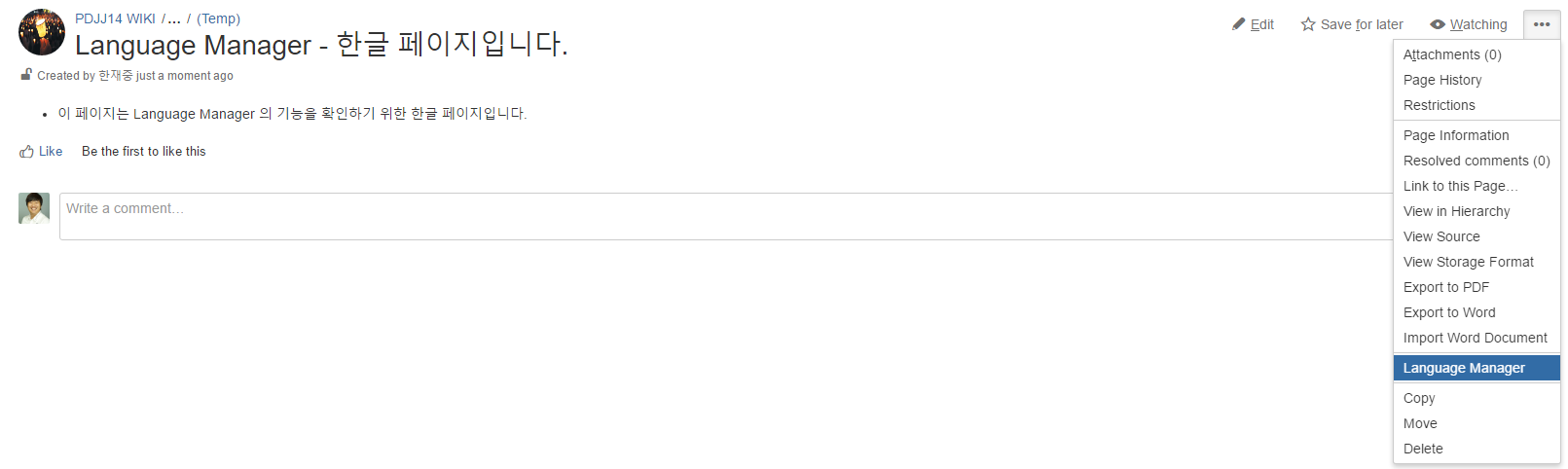Click the thumbs-up Like icon
Viewport: 1568px width, 469px height.
27,152
